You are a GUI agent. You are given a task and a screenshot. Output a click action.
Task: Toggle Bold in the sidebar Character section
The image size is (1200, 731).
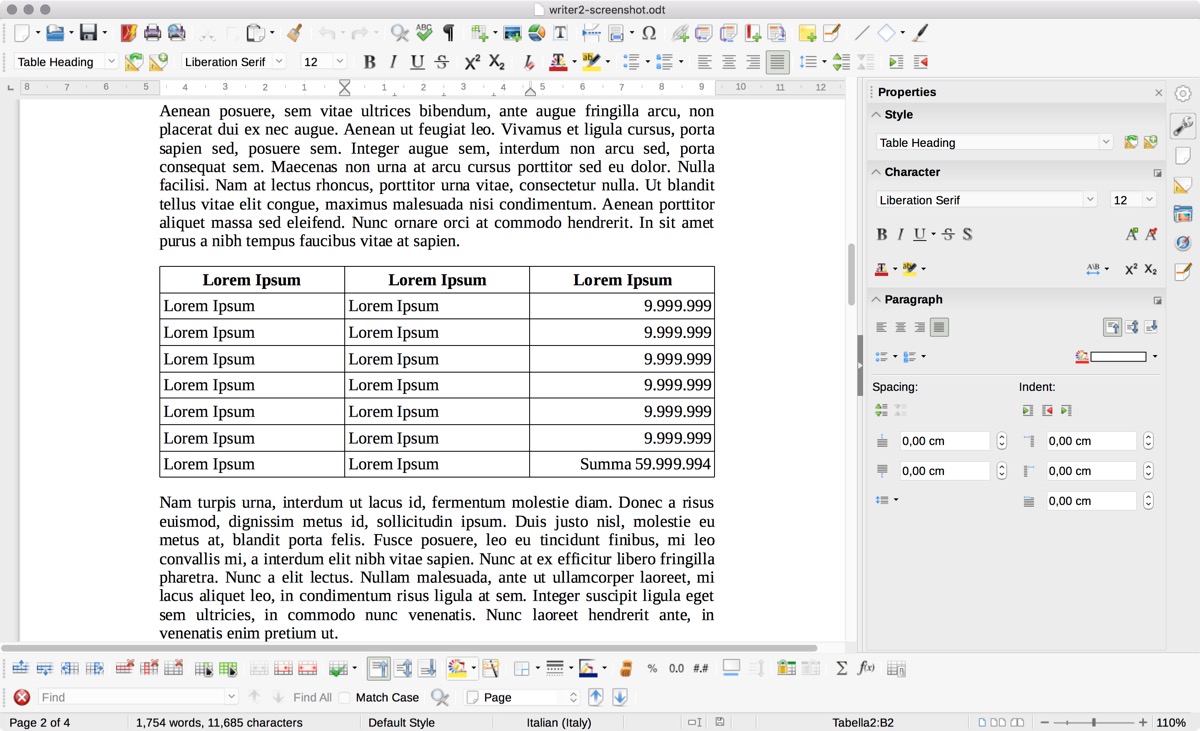tap(881, 235)
